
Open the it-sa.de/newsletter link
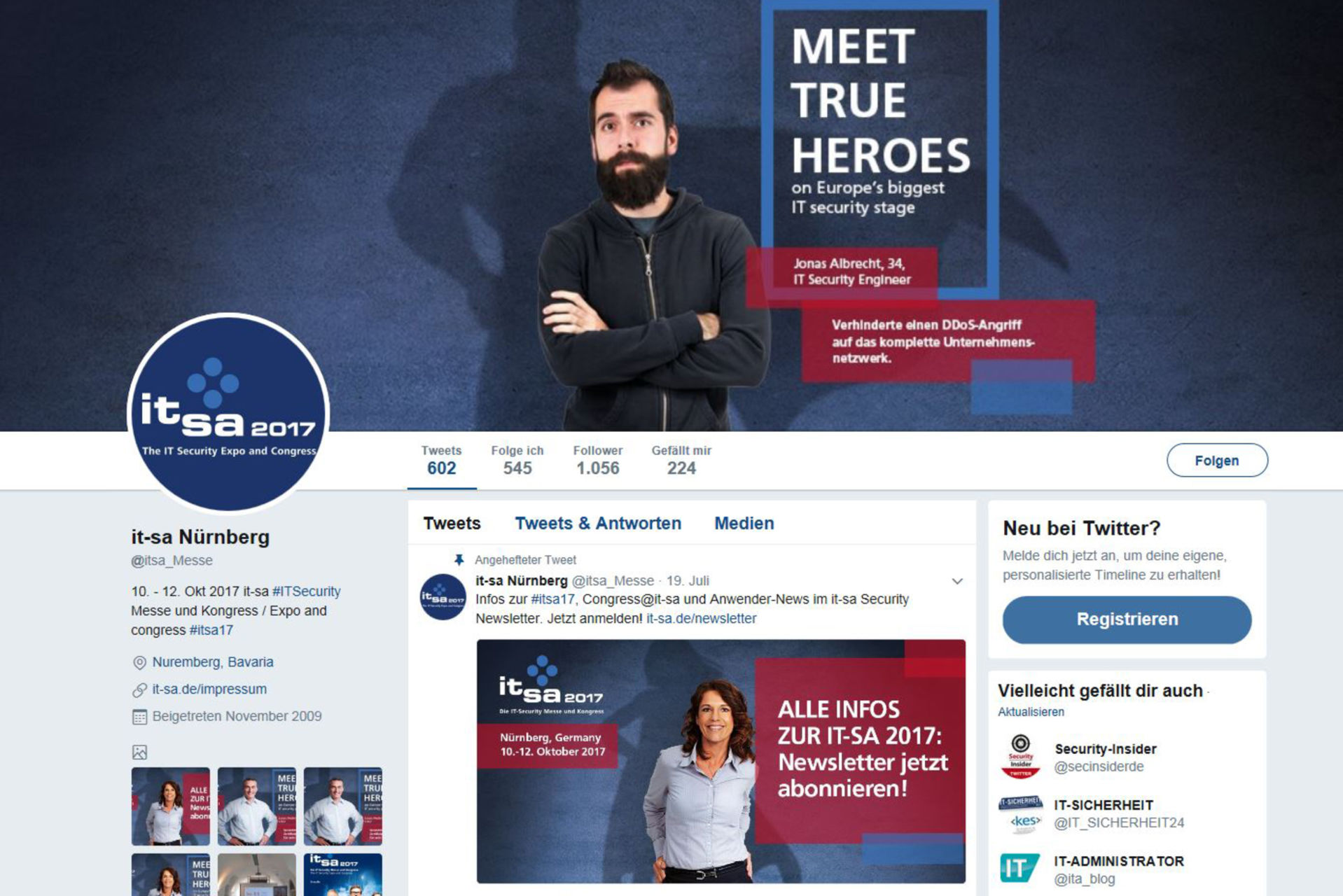click(701, 619)
